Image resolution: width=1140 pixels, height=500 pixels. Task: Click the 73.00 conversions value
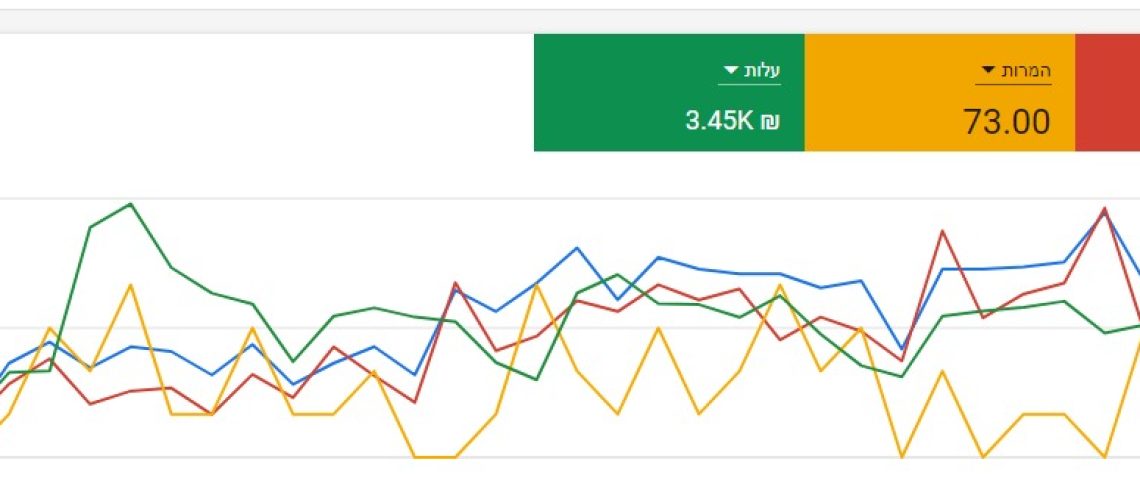tap(1007, 122)
